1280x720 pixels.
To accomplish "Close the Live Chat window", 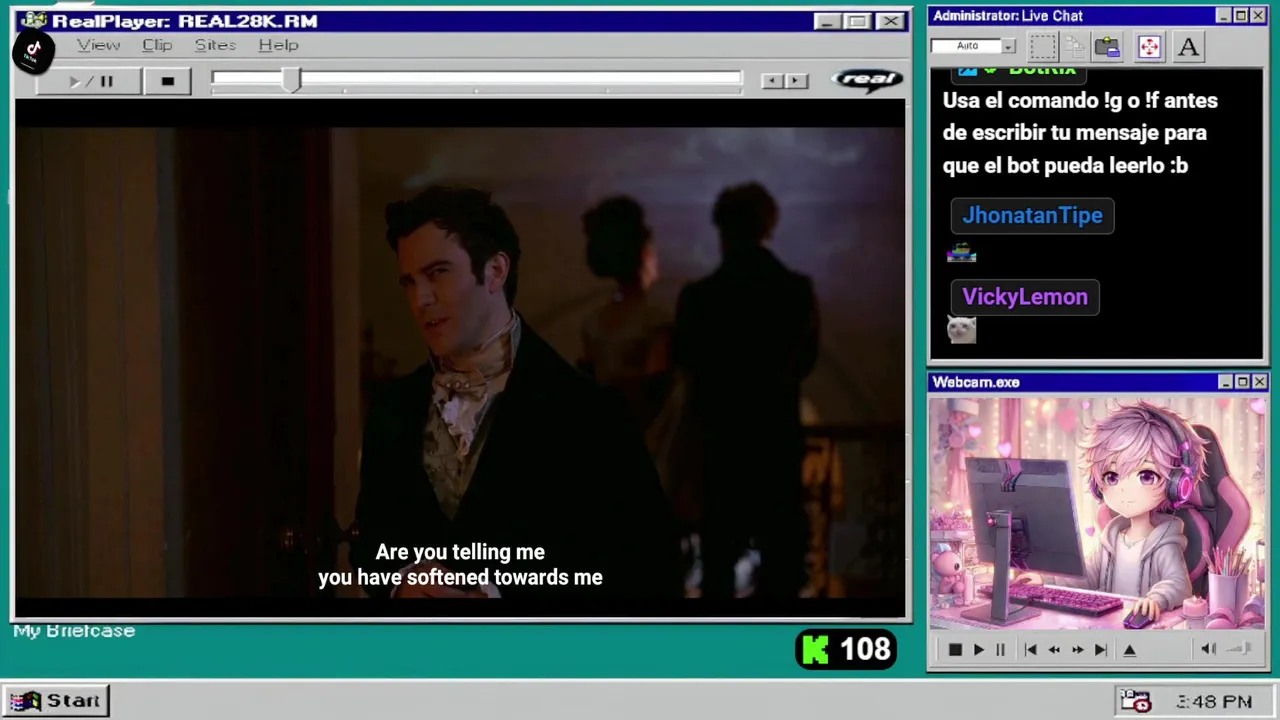I will point(1258,15).
